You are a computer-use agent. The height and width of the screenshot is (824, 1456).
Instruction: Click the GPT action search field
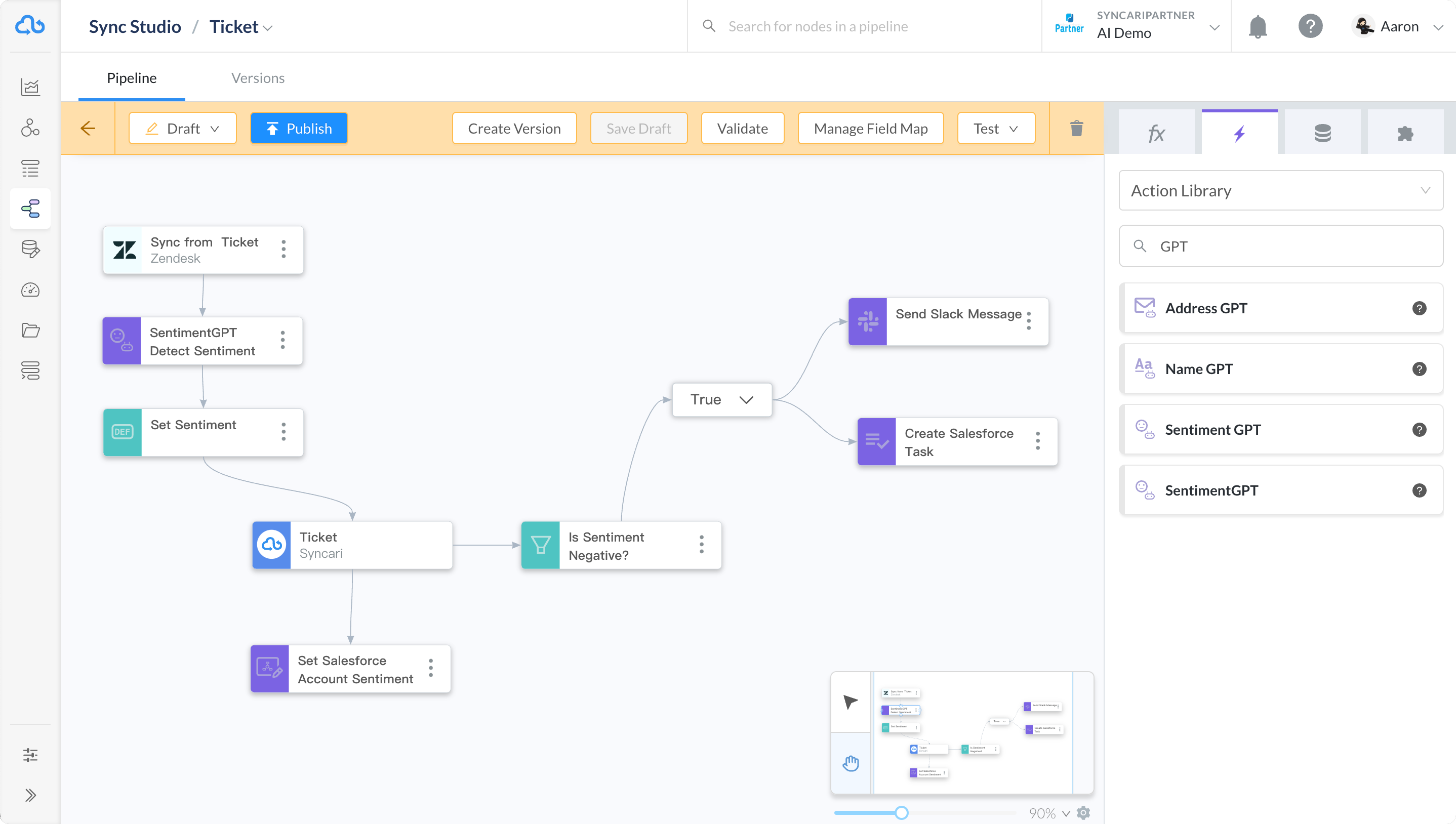[x=1280, y=246]
